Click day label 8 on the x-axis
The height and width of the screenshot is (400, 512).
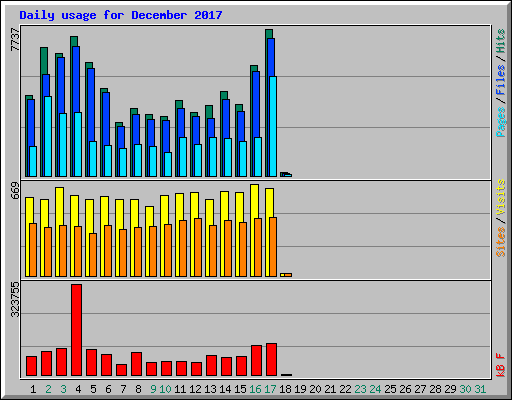point(138,389)
